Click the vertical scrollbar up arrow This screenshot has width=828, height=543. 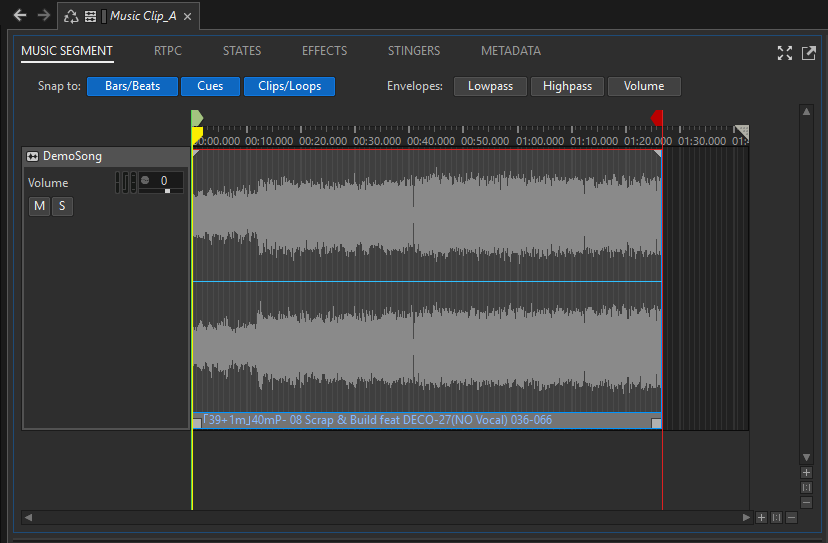[806, 111]
